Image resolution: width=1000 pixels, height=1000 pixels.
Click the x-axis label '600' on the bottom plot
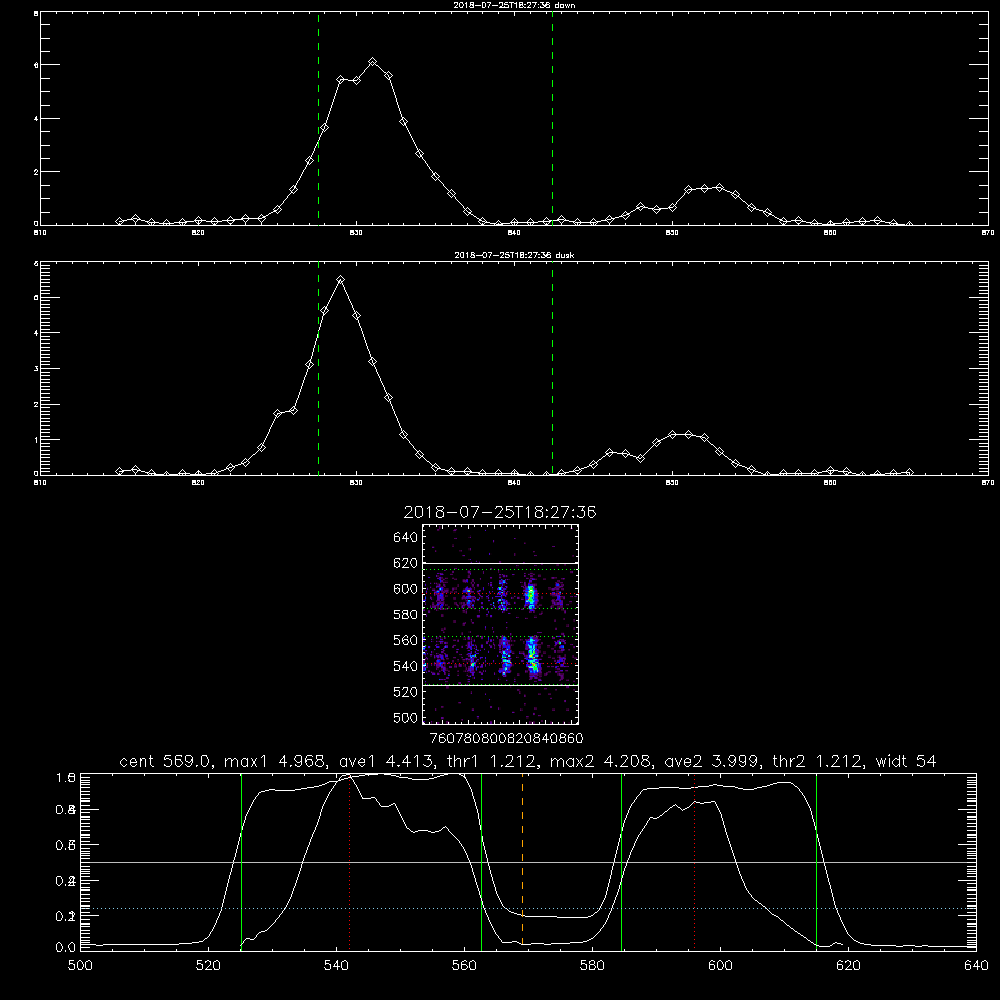(x=720, y=966)
